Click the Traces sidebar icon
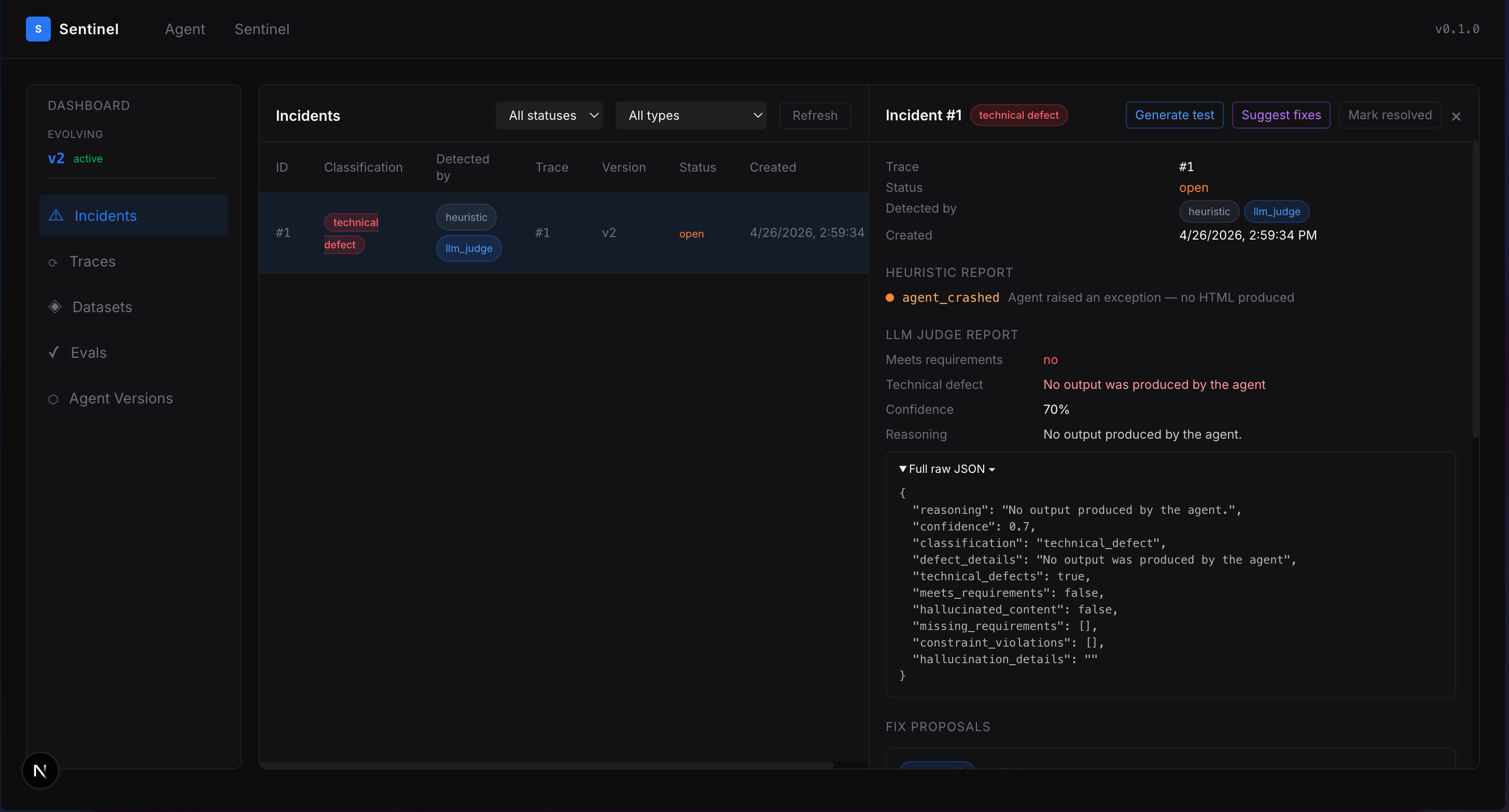 click(53, 262)
